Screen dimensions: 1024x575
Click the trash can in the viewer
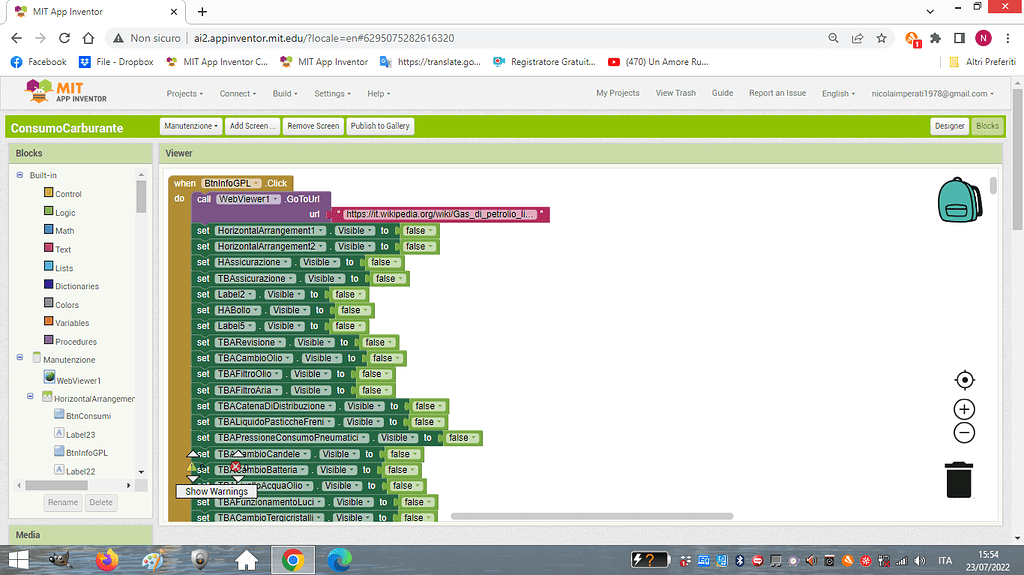(x=959, y=479)
